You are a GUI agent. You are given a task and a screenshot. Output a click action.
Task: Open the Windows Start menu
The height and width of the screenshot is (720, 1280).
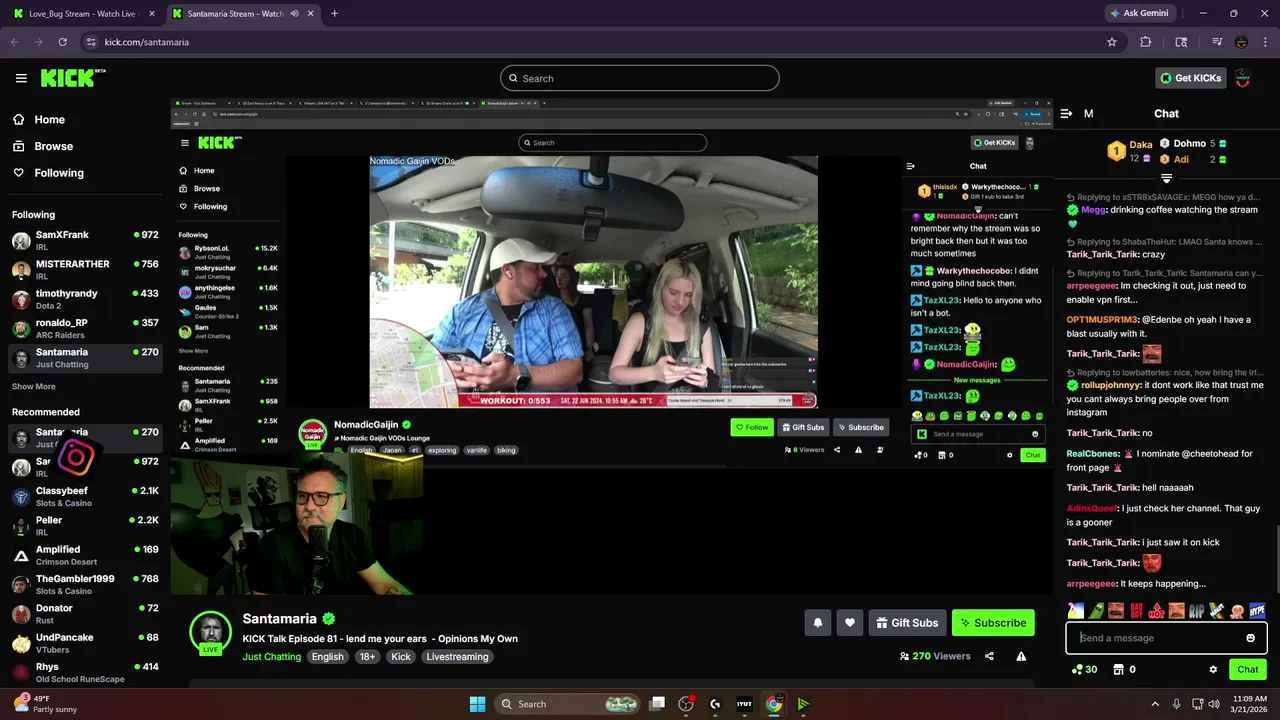click(x=477, y=704)
